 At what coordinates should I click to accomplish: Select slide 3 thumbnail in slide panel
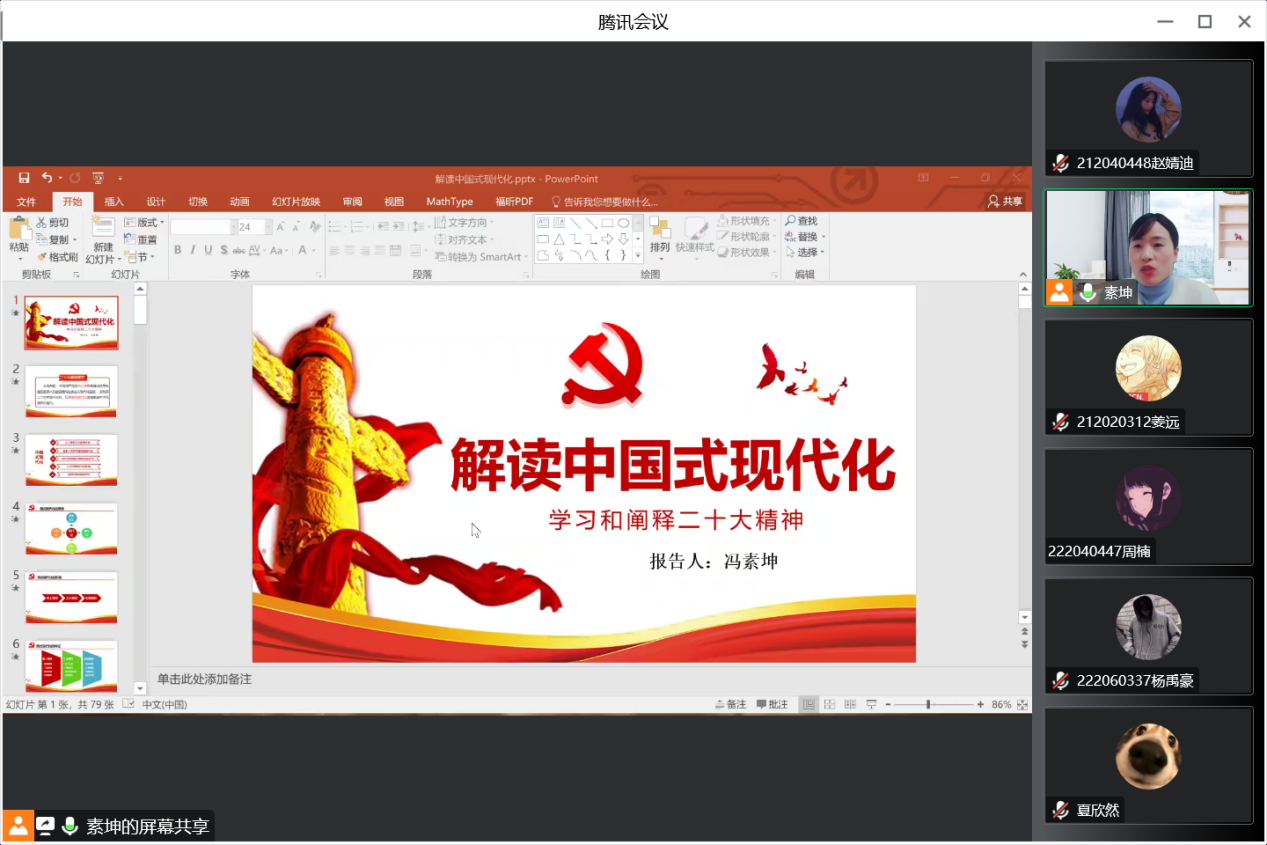coord(71,459)
